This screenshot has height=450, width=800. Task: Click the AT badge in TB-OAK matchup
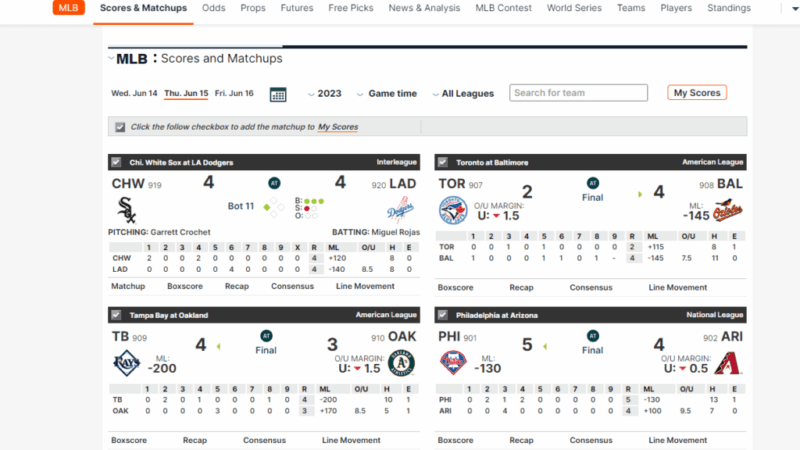(266, 336)
